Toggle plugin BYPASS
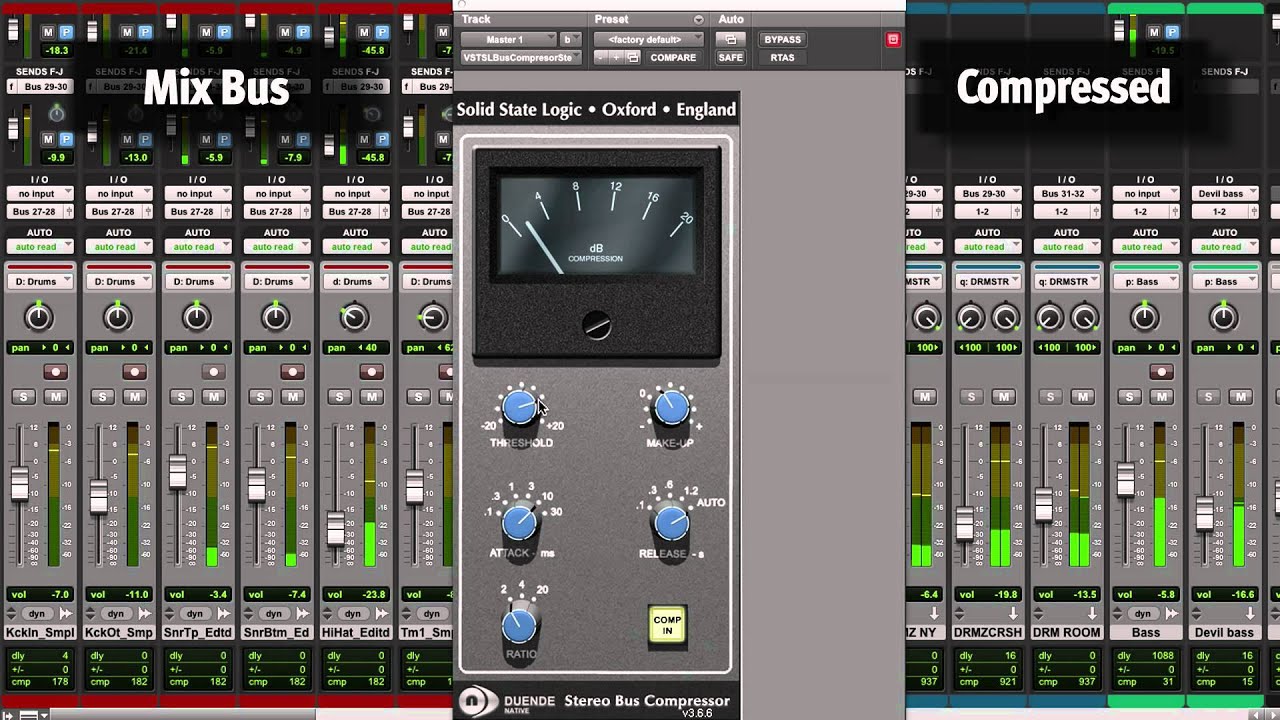The height and width of the screenshot is (720, 1280). point(782,40)
